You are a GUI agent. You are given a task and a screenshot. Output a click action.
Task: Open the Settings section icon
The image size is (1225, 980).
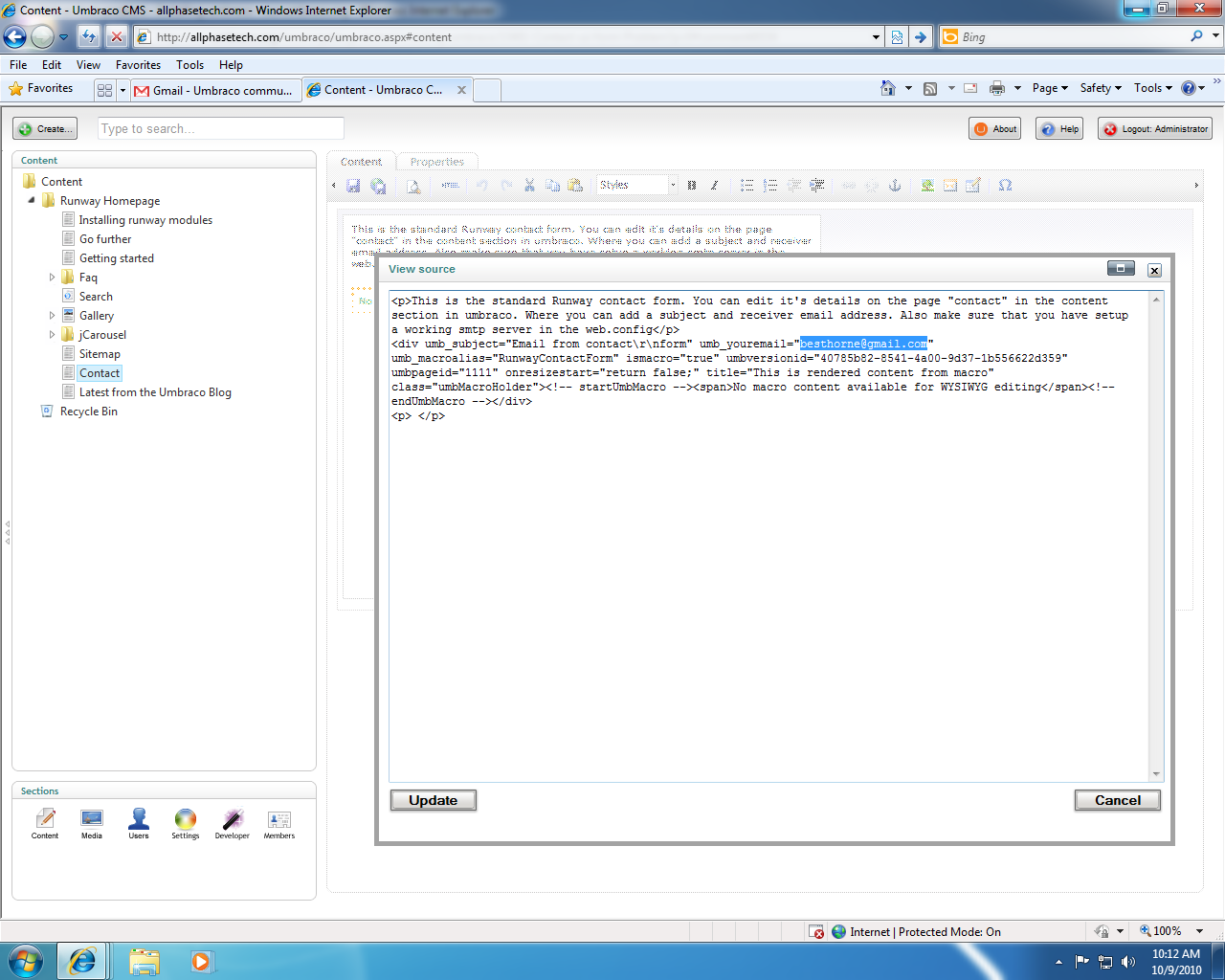(186, 823)
